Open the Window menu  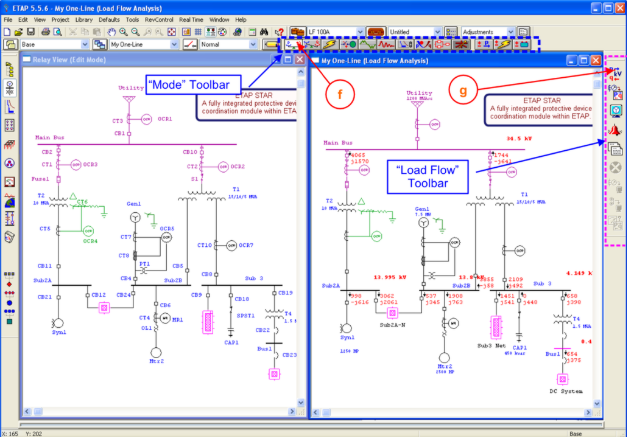(220, 20)
